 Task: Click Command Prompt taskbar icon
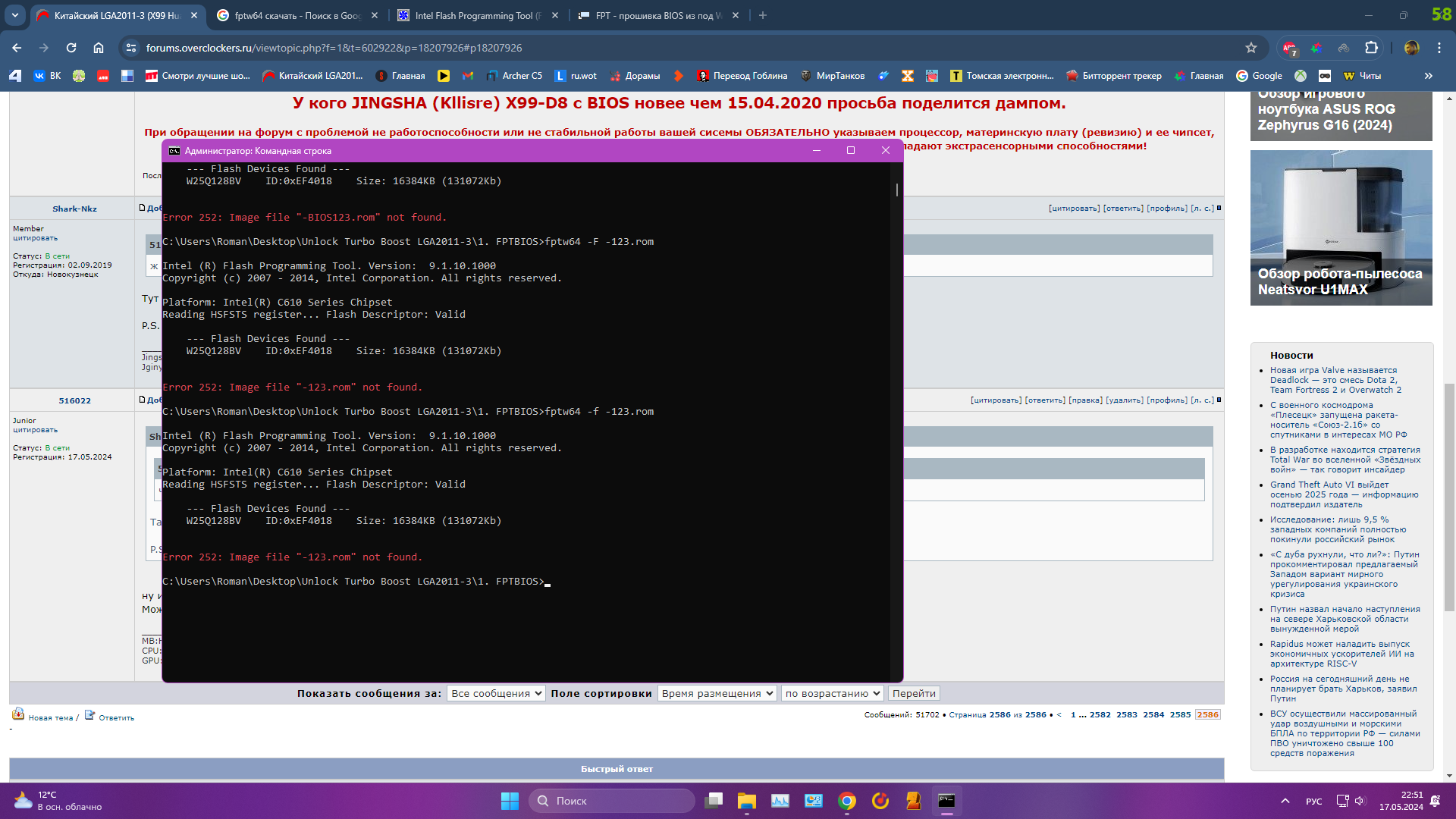tap(946, 801)
